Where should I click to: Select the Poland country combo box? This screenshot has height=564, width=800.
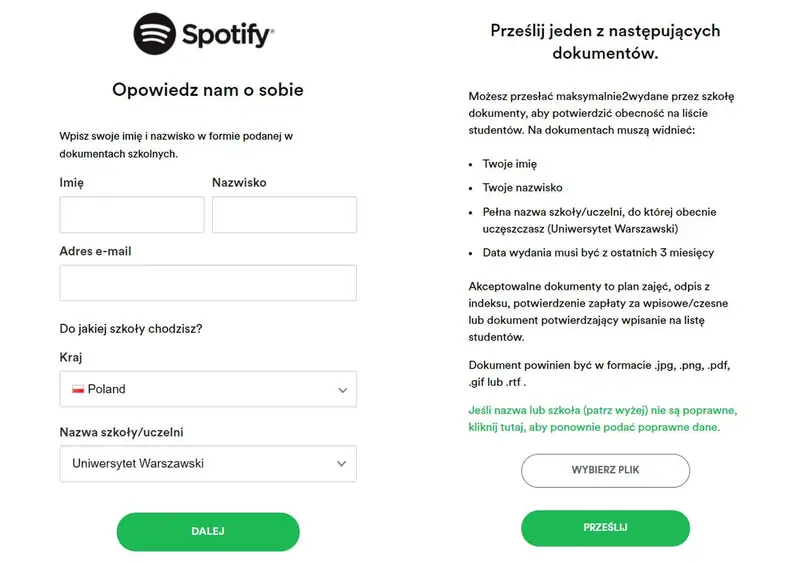point(208,389)
